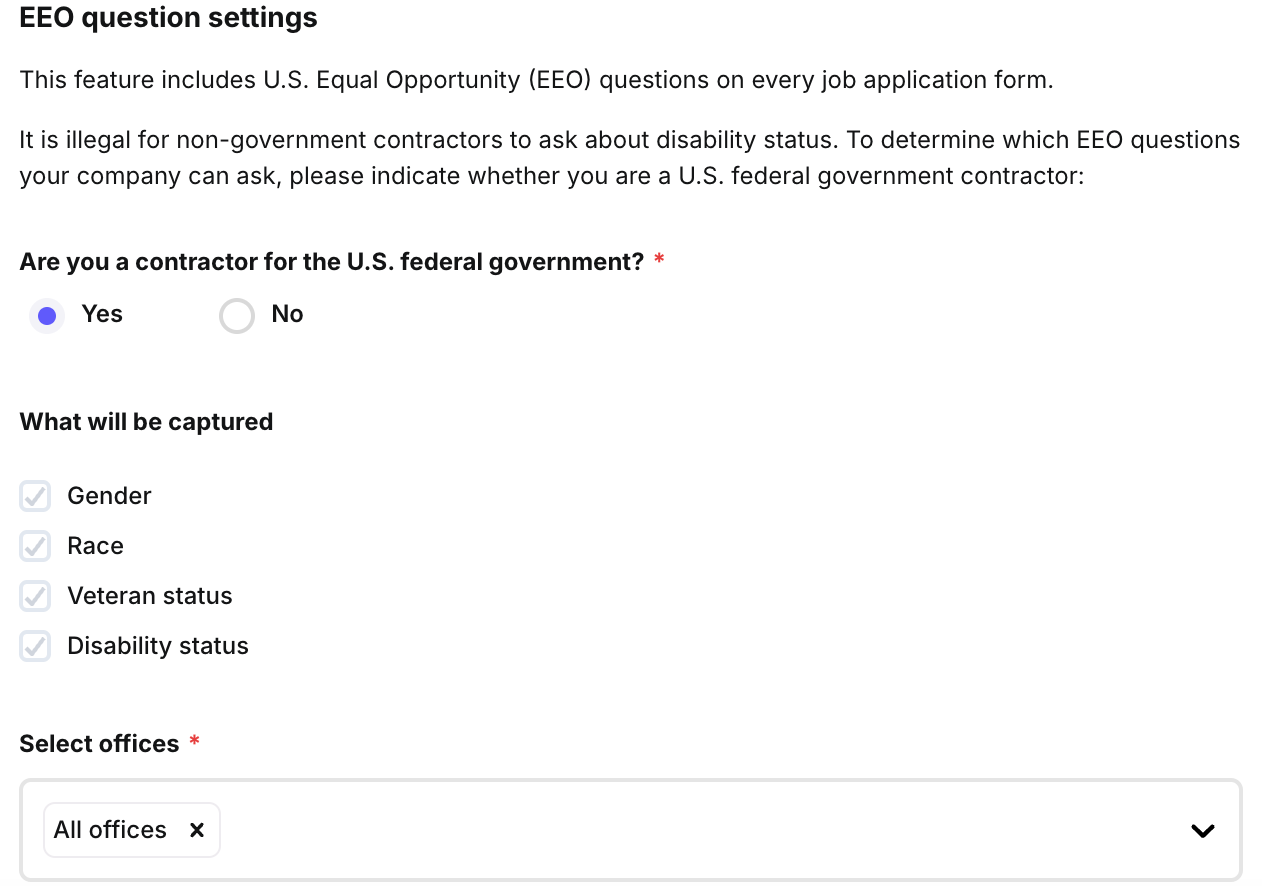Click the No label text
The width and height of the screenshot is (1262, 886).
287,314
